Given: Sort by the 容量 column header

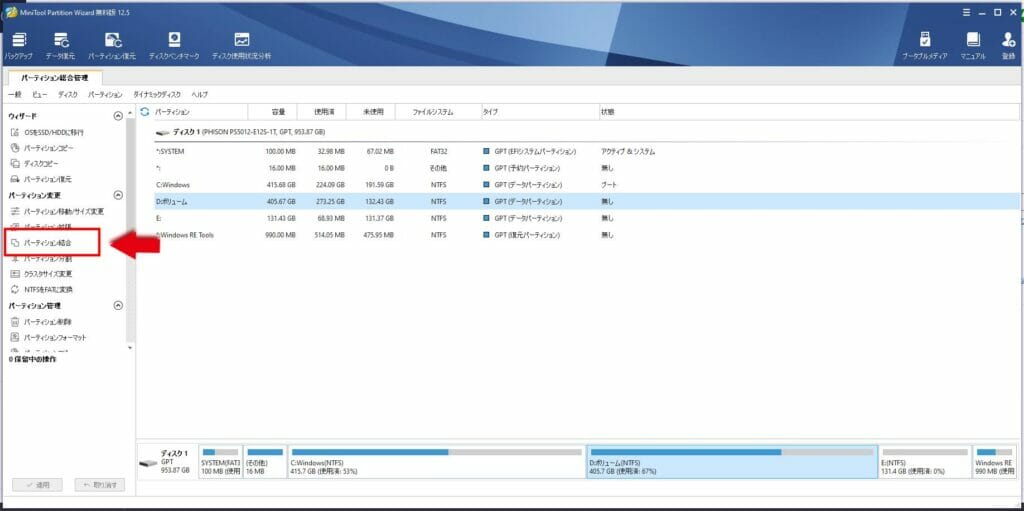Looking at the screenshot, I should [x=273, y=112].
